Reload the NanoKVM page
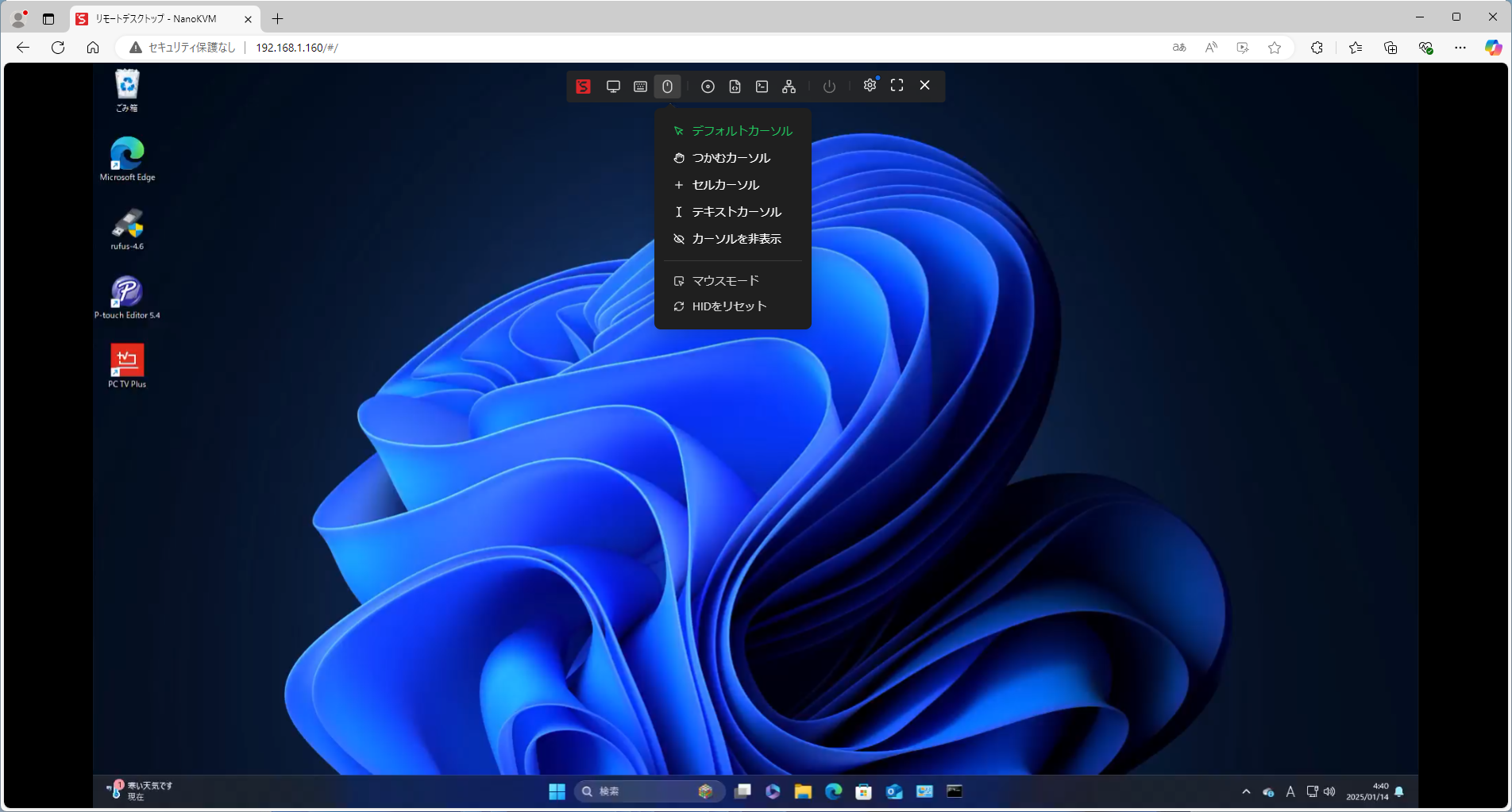This screenshot has width=1512, height=812. [x=58, y=48]
